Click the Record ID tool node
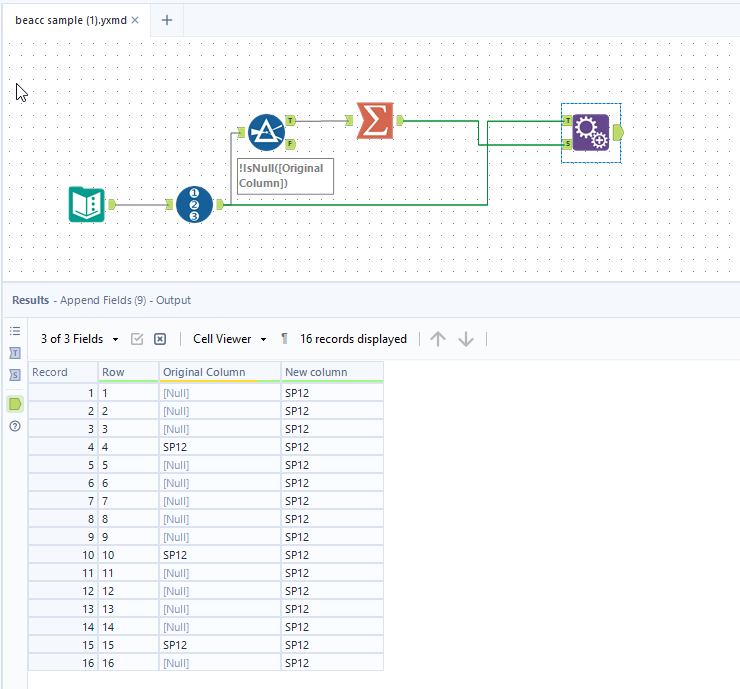 click(194, 204)
